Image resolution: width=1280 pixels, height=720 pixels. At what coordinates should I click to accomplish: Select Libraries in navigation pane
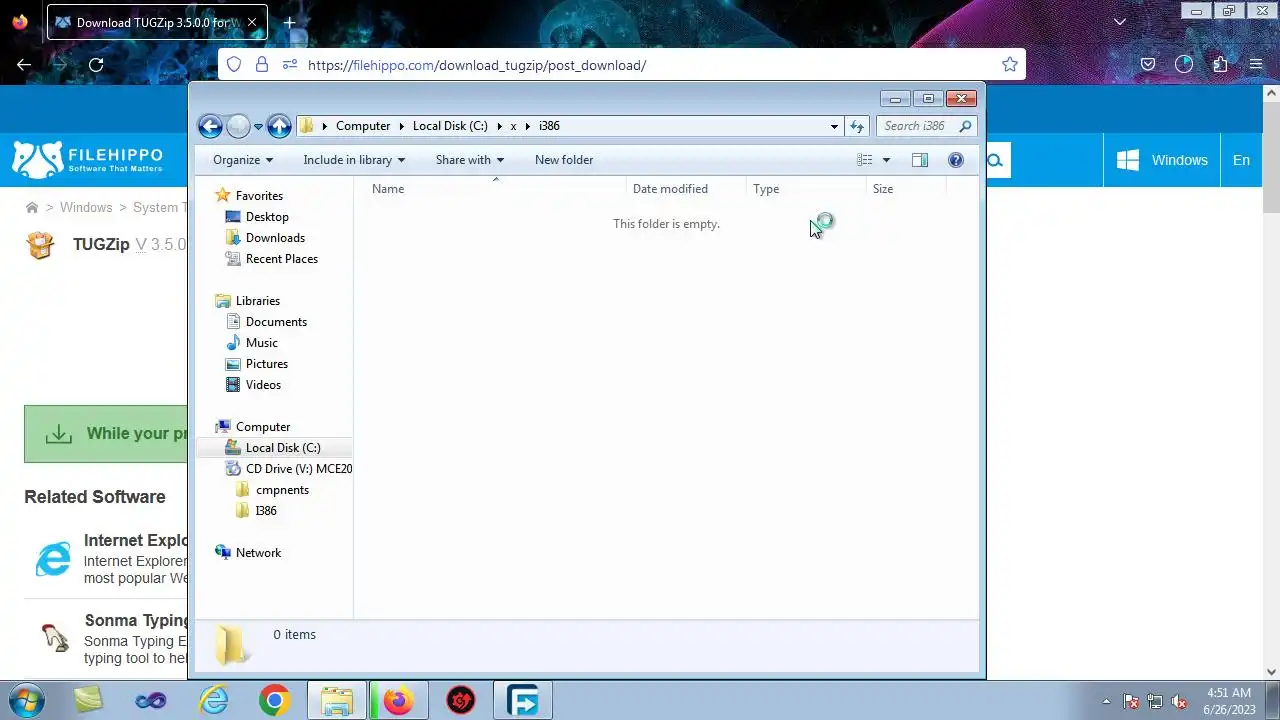(x=258, y=301)
